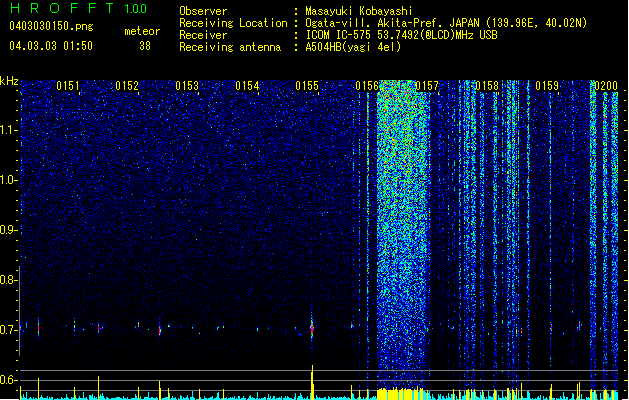Click the meteor label

coord(142,31)
